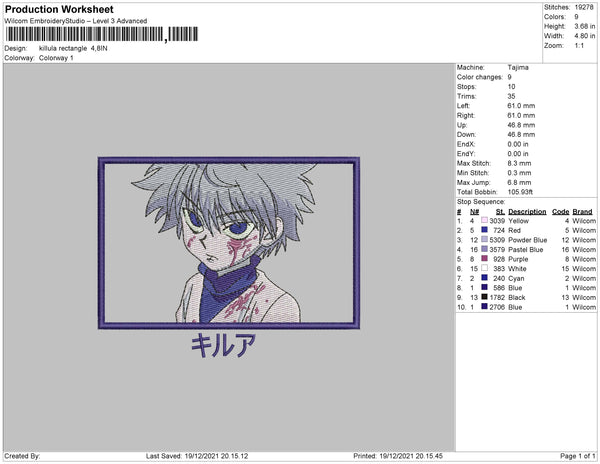Screen dimensions: 600x464
Task: Click the 'EndY:' label
Action: point(466,153)
